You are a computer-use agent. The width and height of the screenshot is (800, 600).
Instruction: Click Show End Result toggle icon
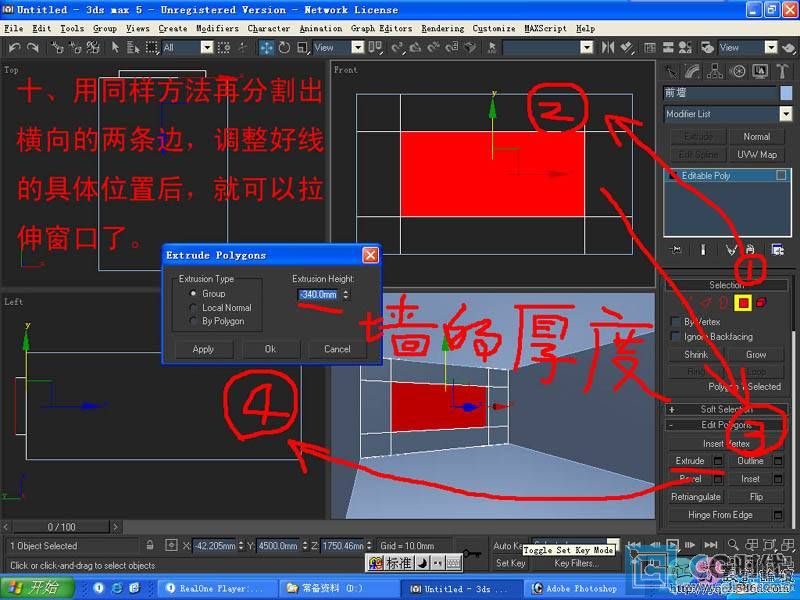click(x=703, y=249)
